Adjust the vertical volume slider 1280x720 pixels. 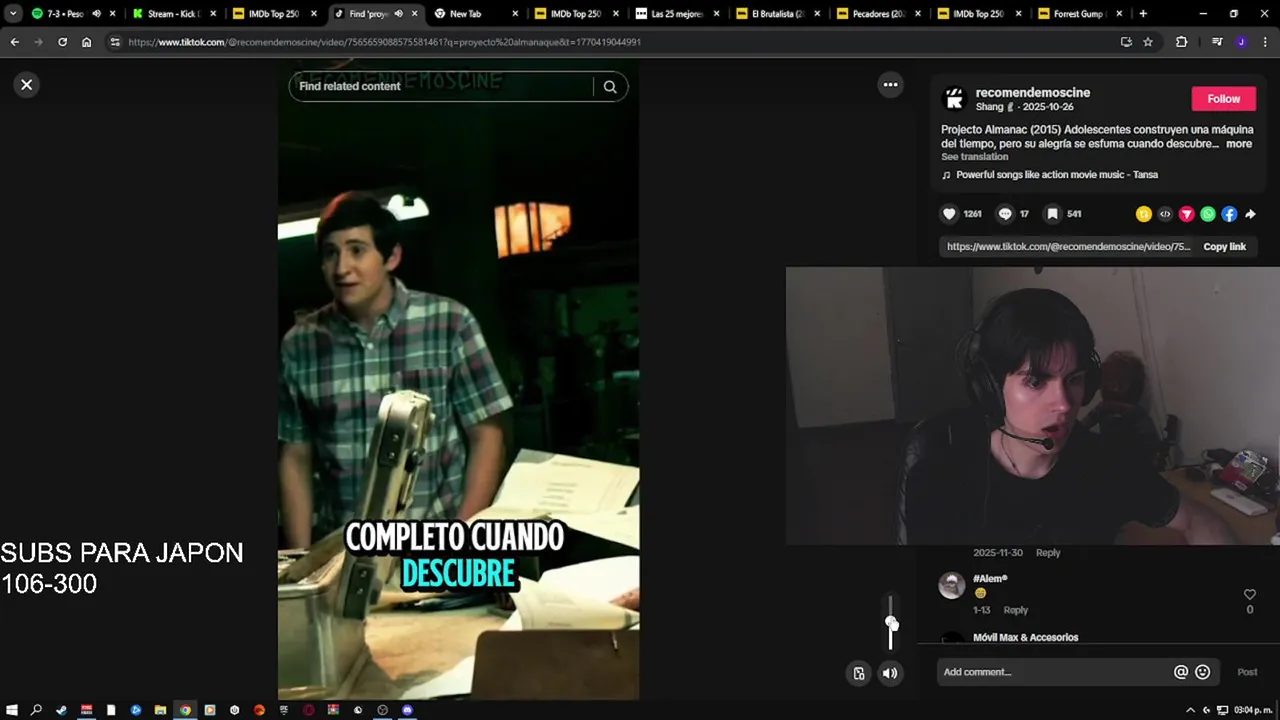click(891, 623)
